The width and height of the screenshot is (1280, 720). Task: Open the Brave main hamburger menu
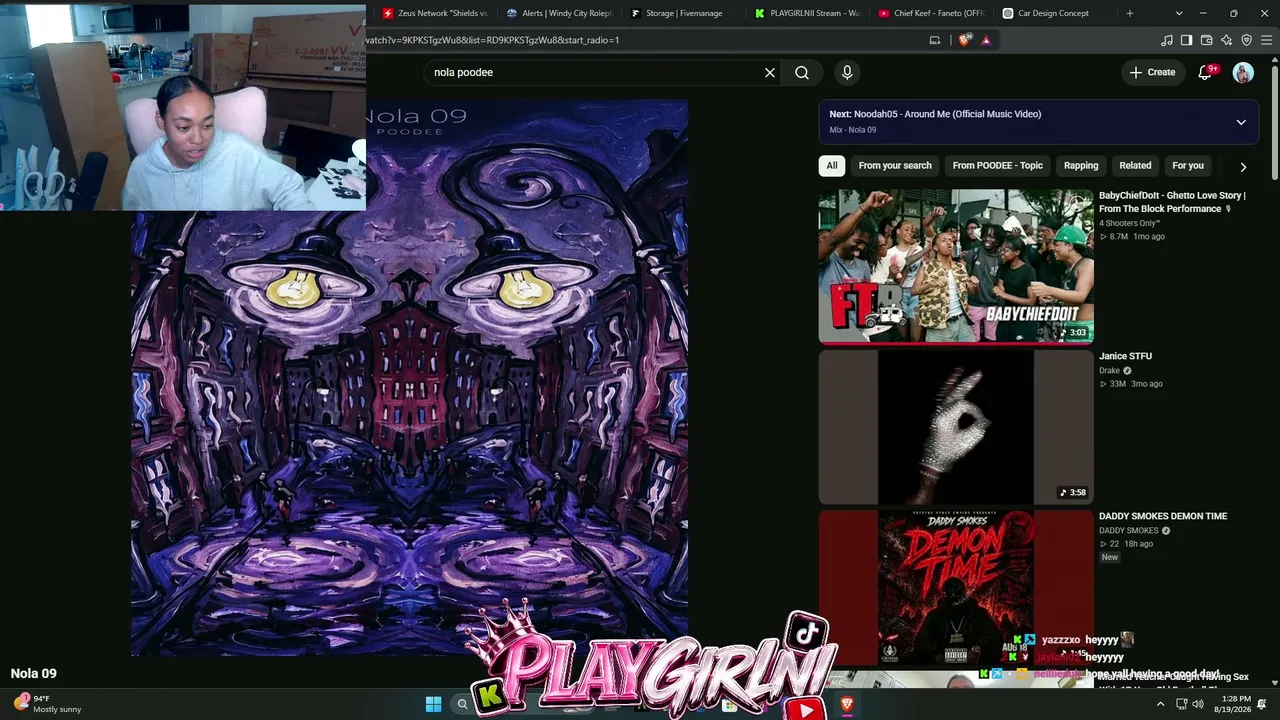coord(1267,40)
